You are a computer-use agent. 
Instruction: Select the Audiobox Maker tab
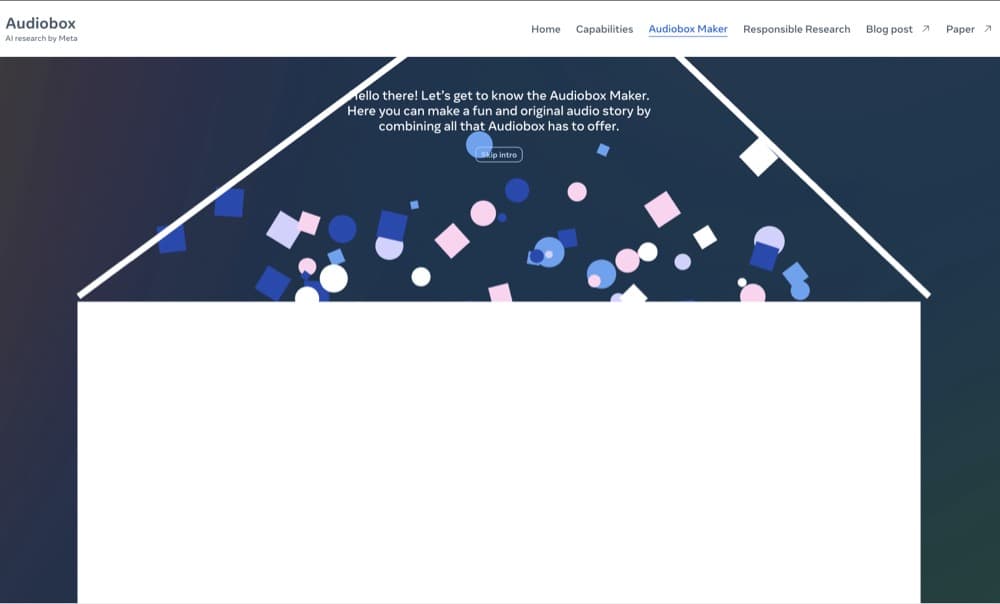[x=688, y=29]
